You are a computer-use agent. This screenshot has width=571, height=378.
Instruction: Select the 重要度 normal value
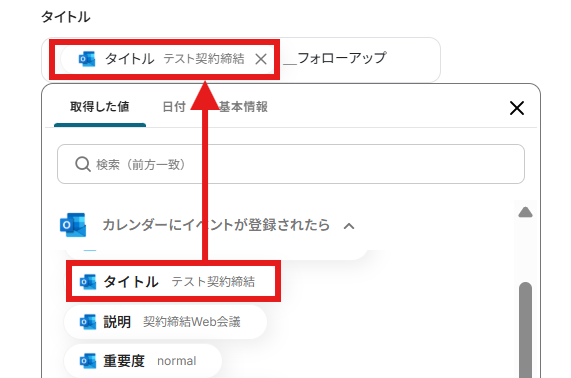(x=143, y=361)
